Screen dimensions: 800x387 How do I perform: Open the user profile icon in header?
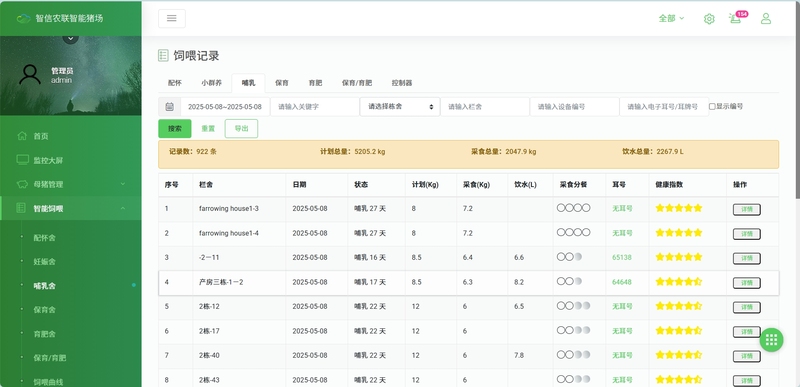click(766, 19)
